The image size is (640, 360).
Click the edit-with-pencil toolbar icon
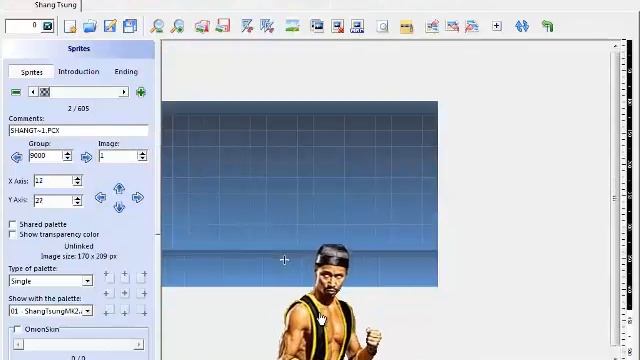tap(110, 27)
